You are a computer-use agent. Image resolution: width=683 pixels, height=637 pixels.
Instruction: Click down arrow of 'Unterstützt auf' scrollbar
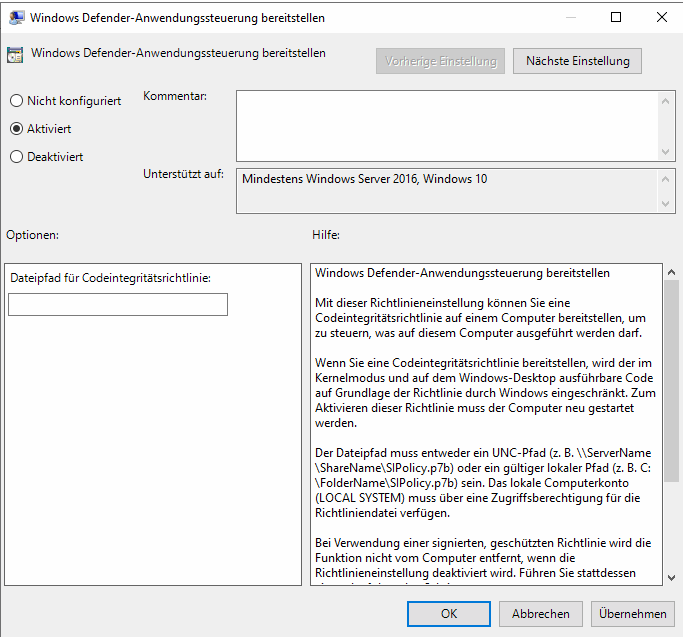click(x=667, y=205)
